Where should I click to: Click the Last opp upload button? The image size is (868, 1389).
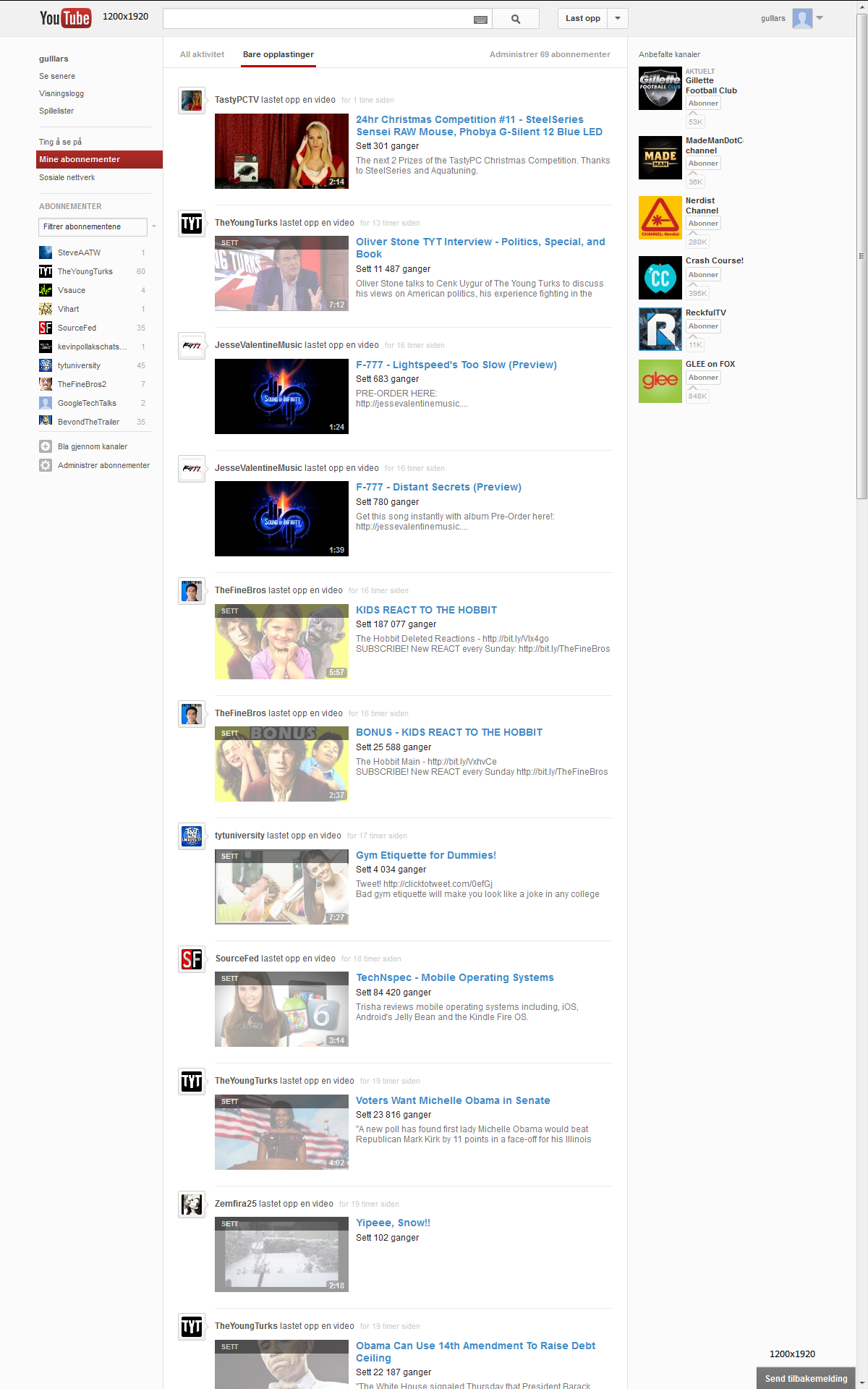583,19
